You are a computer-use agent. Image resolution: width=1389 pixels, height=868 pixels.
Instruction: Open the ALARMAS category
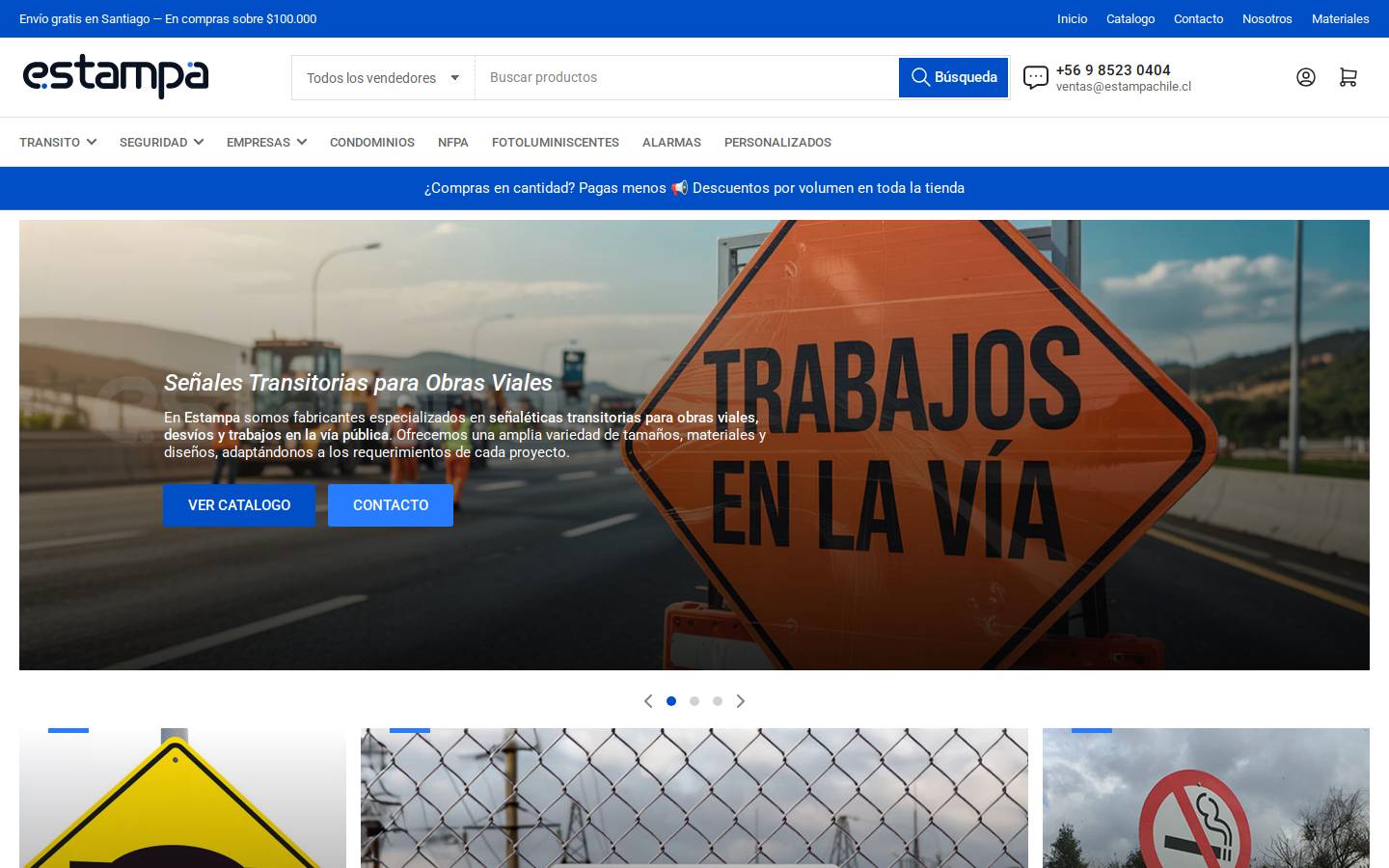click(x=671, y=142)
